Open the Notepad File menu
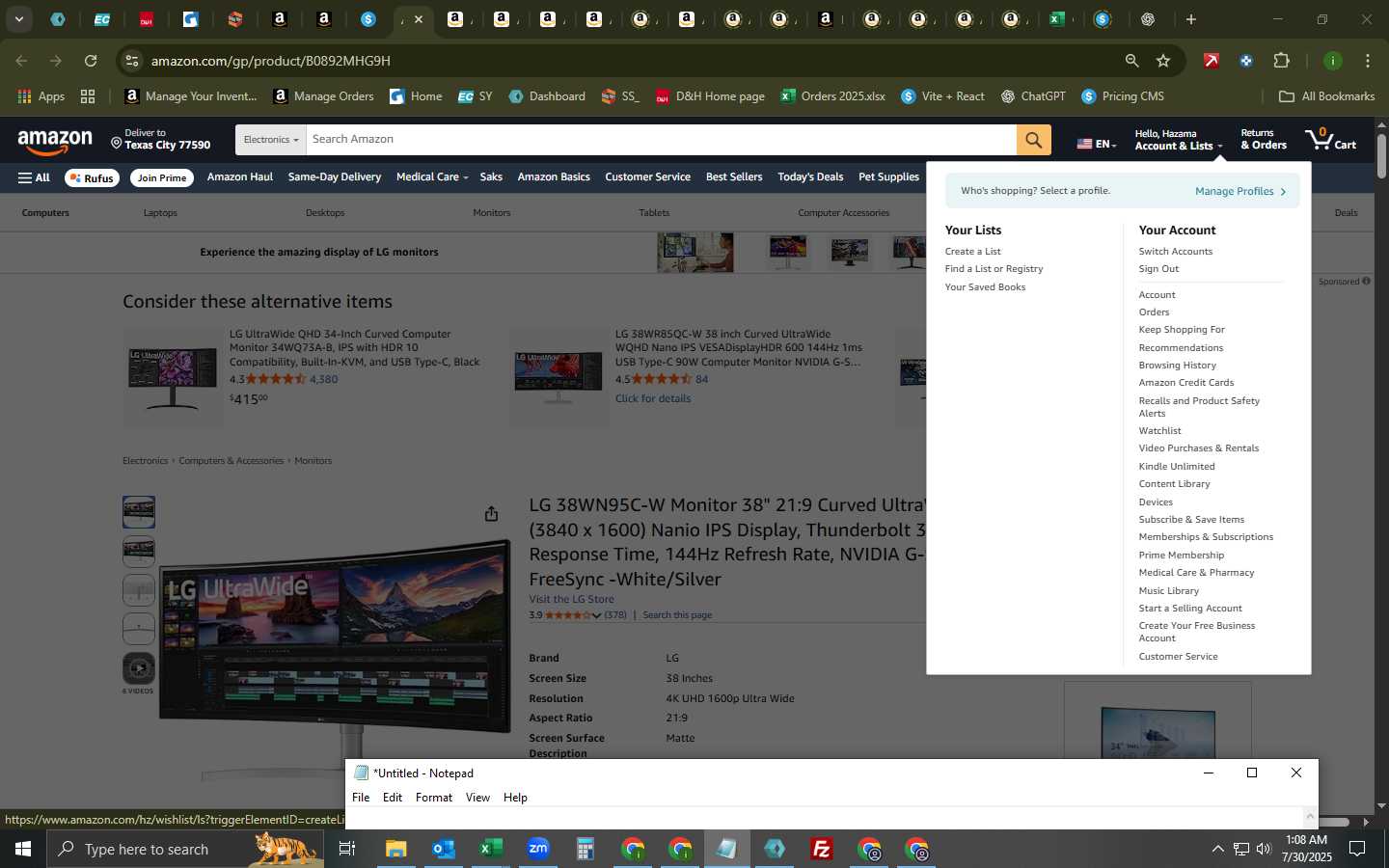 click(361, 798)
